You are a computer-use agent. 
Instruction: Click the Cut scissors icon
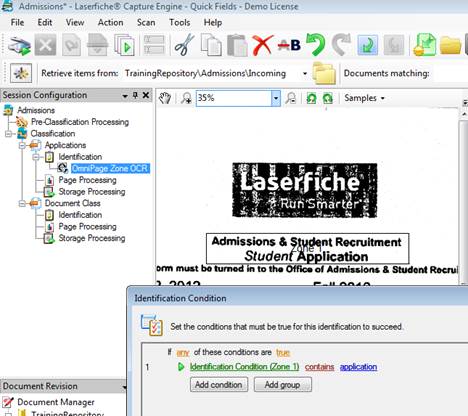point(184,45)
